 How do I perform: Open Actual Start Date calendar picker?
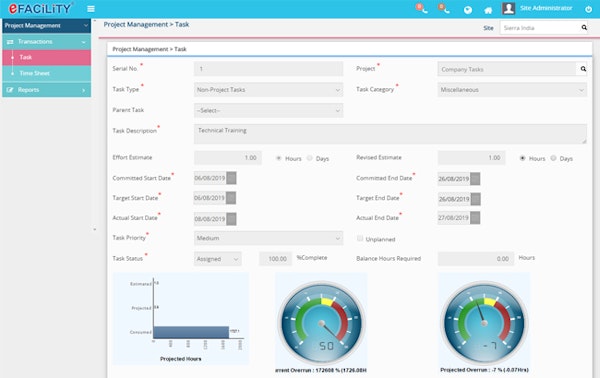pos(231,219)
